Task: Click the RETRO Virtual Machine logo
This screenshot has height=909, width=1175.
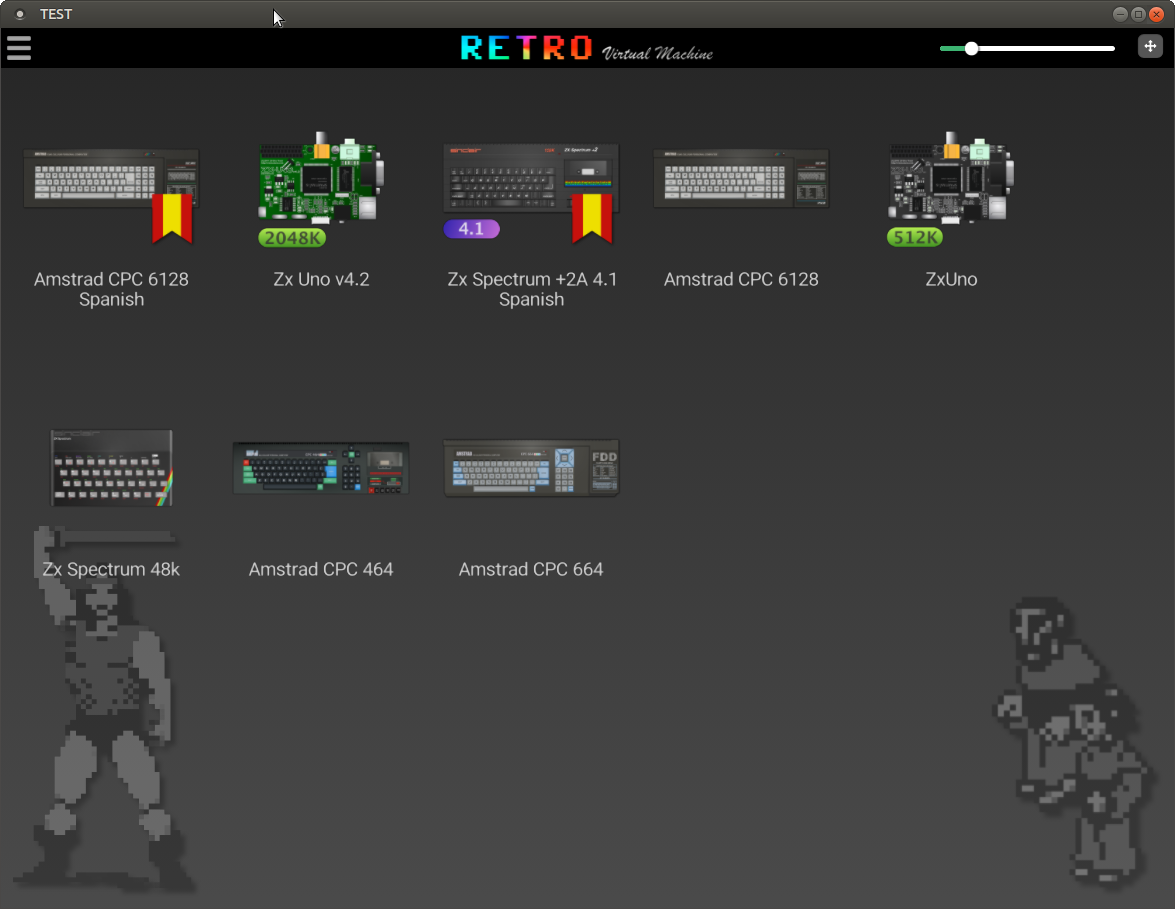Action: coord(585,47)
